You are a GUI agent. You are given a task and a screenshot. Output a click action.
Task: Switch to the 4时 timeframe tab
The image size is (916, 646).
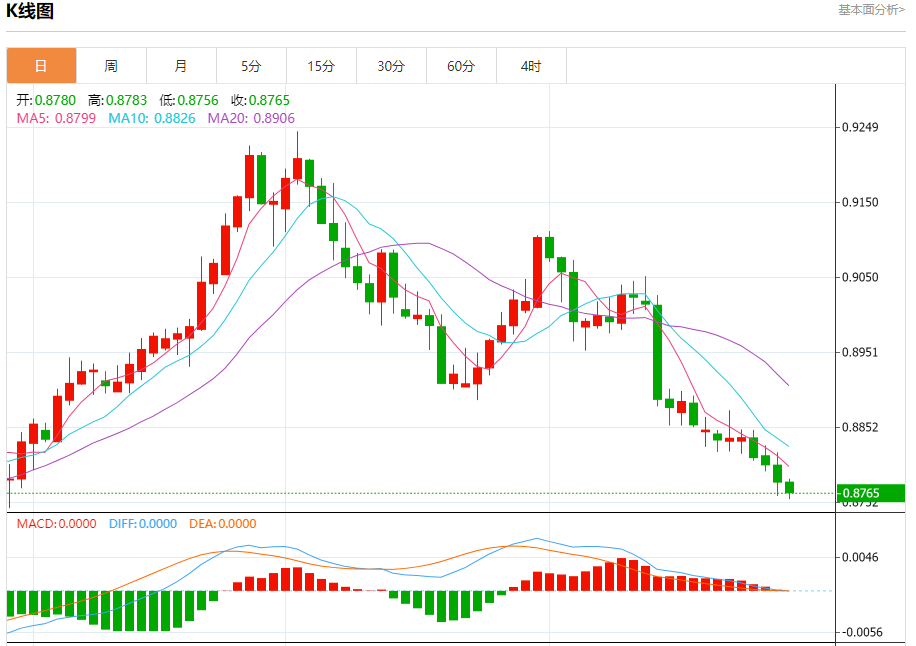click(x=531, y=66)
